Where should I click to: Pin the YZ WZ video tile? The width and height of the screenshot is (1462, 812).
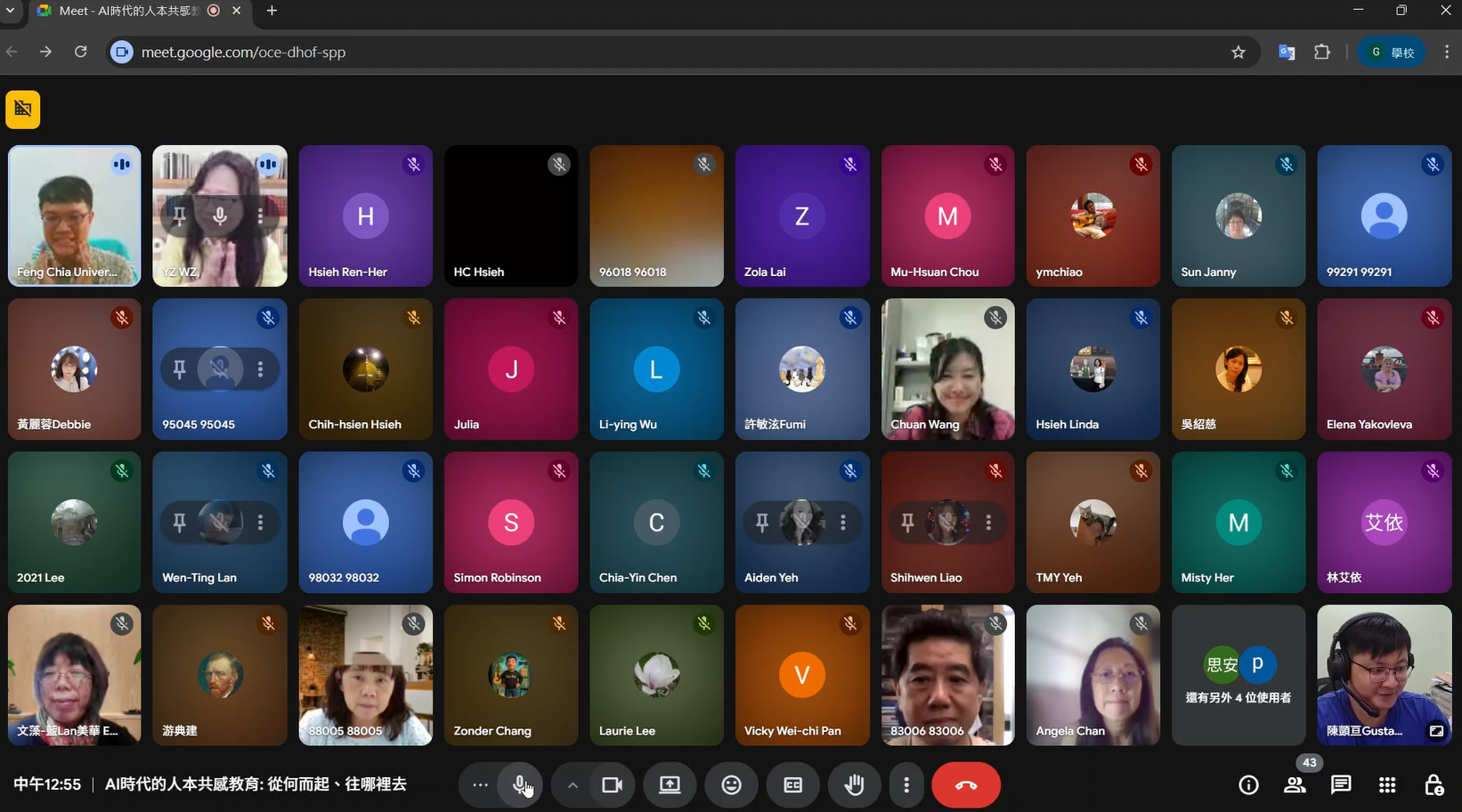[179, 215]
